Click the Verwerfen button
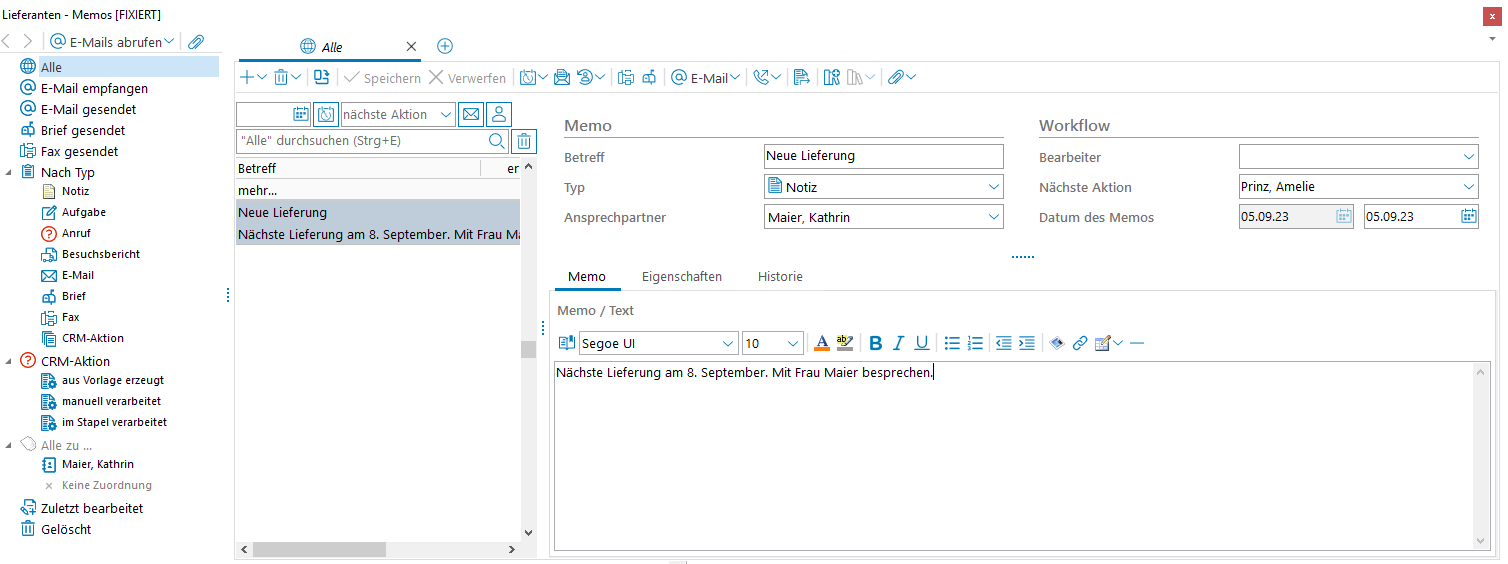 (466, 77)
